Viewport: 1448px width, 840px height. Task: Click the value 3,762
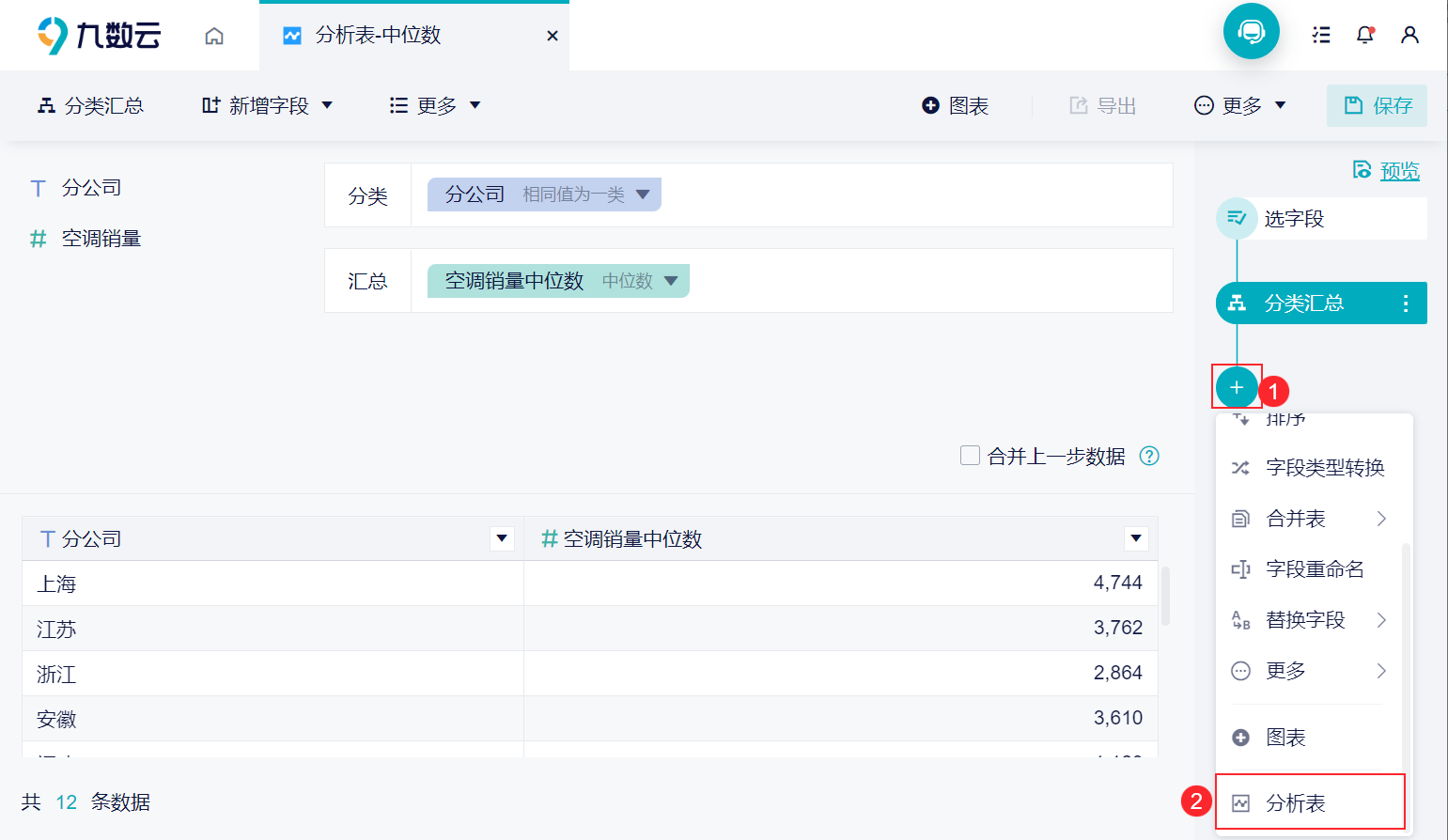click(1118, 628)
